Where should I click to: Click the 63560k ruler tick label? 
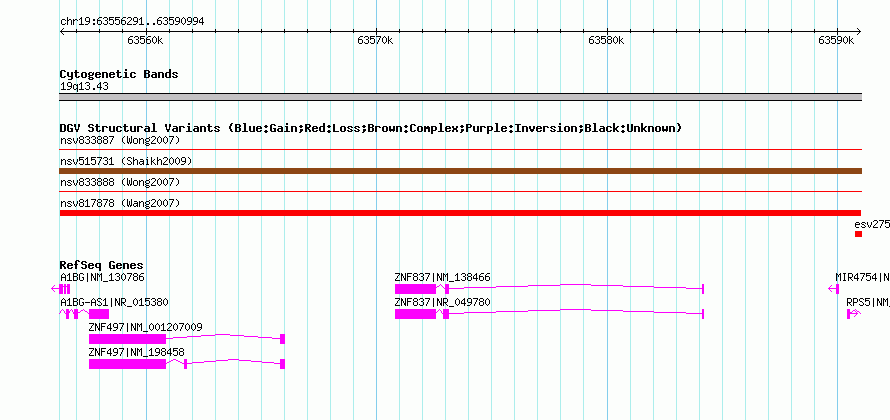pyautogui.click(x=145, y=40)
